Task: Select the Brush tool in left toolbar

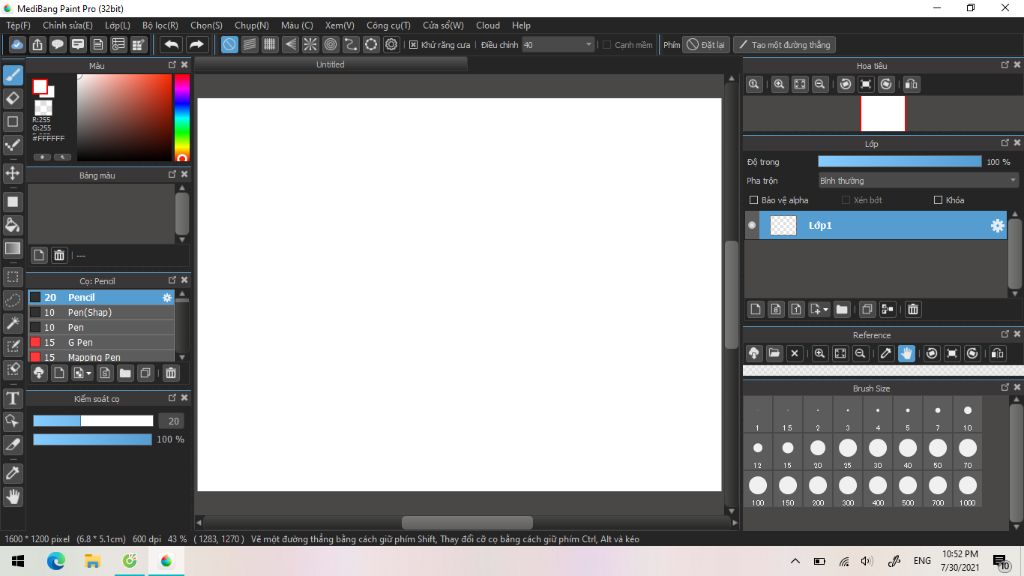Action: pos(12,74)
